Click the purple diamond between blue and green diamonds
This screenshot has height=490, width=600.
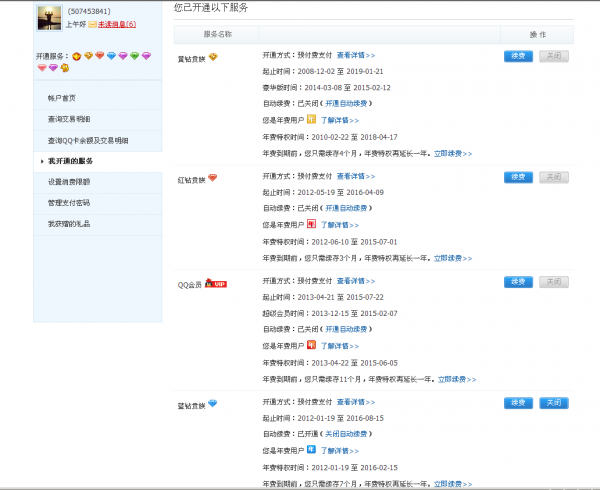(123, 56)
